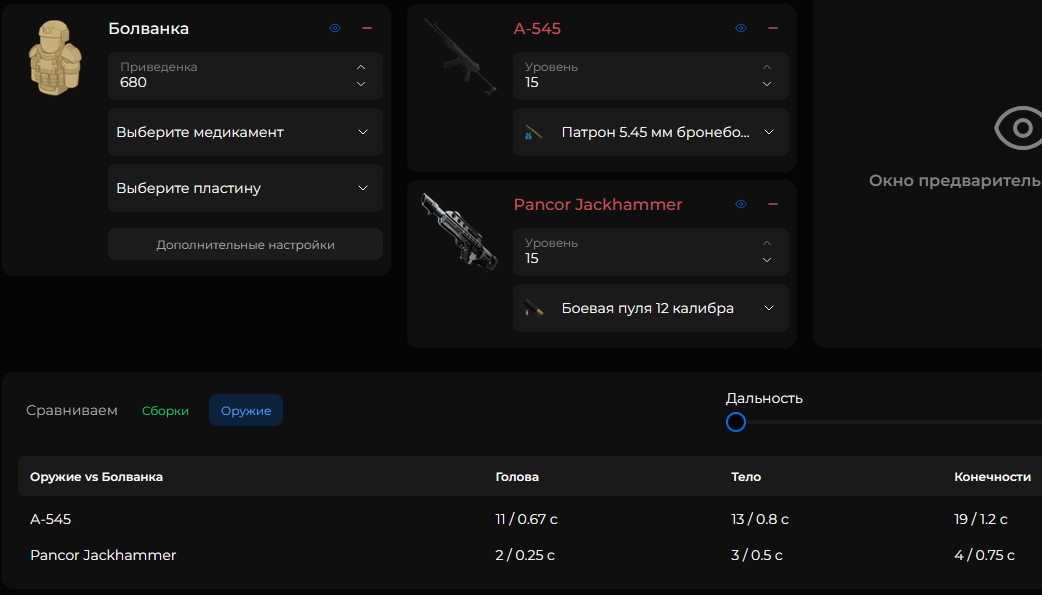Toggle visibility eye for A-545

741,28
